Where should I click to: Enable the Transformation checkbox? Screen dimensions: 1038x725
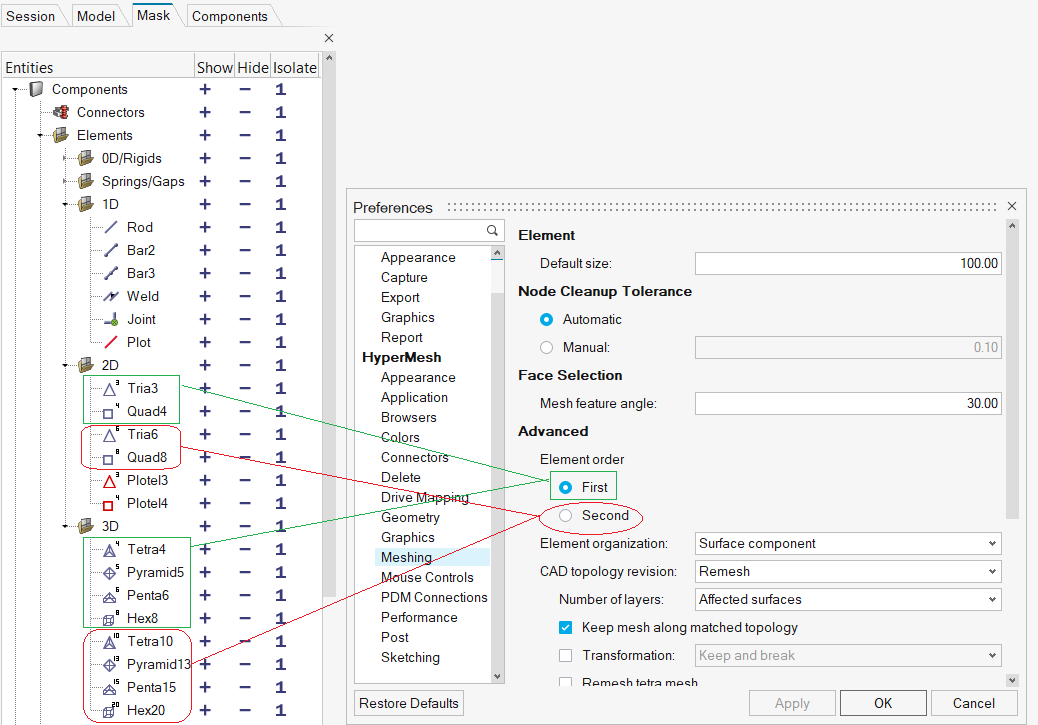(x=566, y=656)
